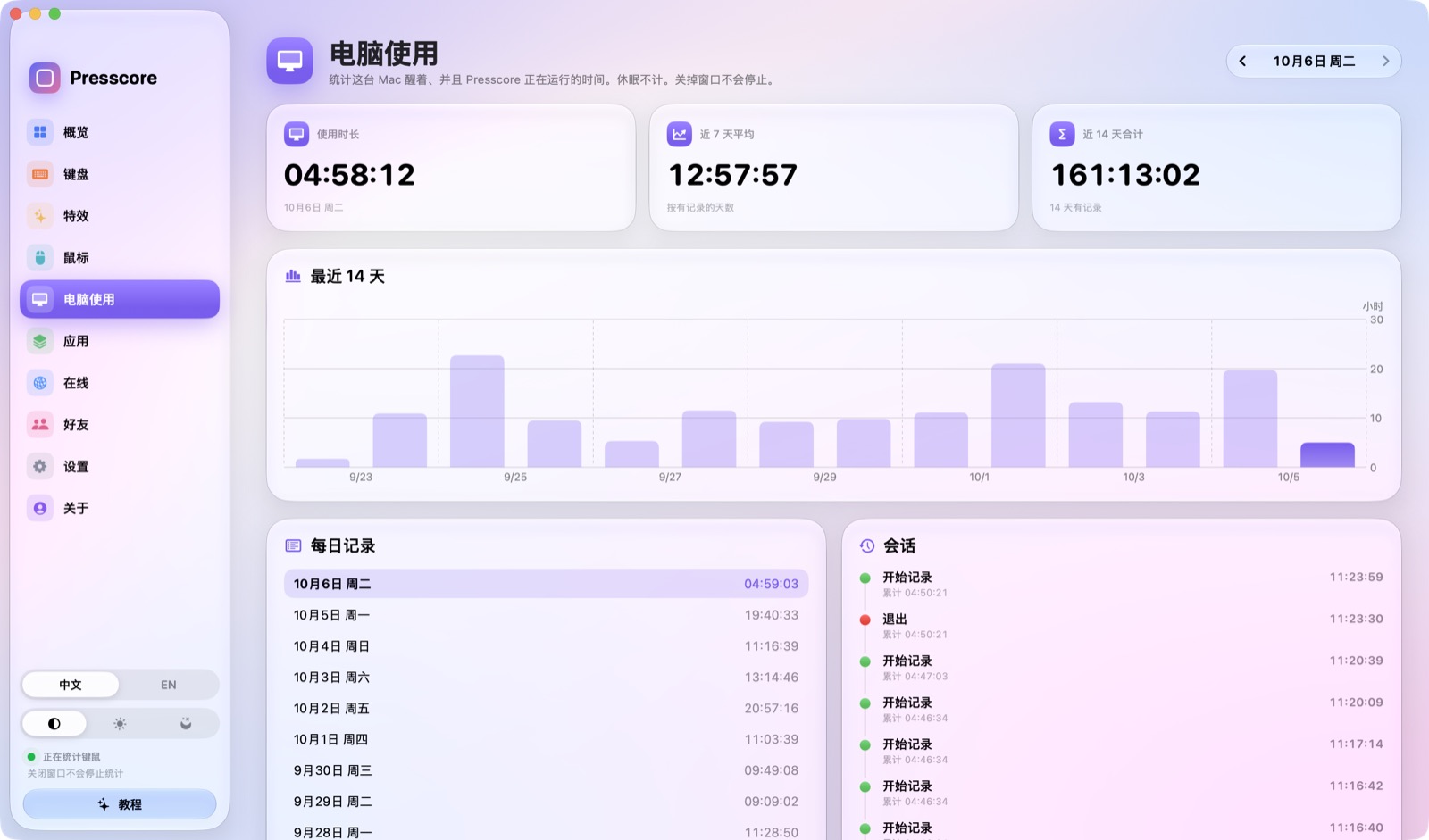Click the 在线 globe icon in sidebar

click(40, 383)
